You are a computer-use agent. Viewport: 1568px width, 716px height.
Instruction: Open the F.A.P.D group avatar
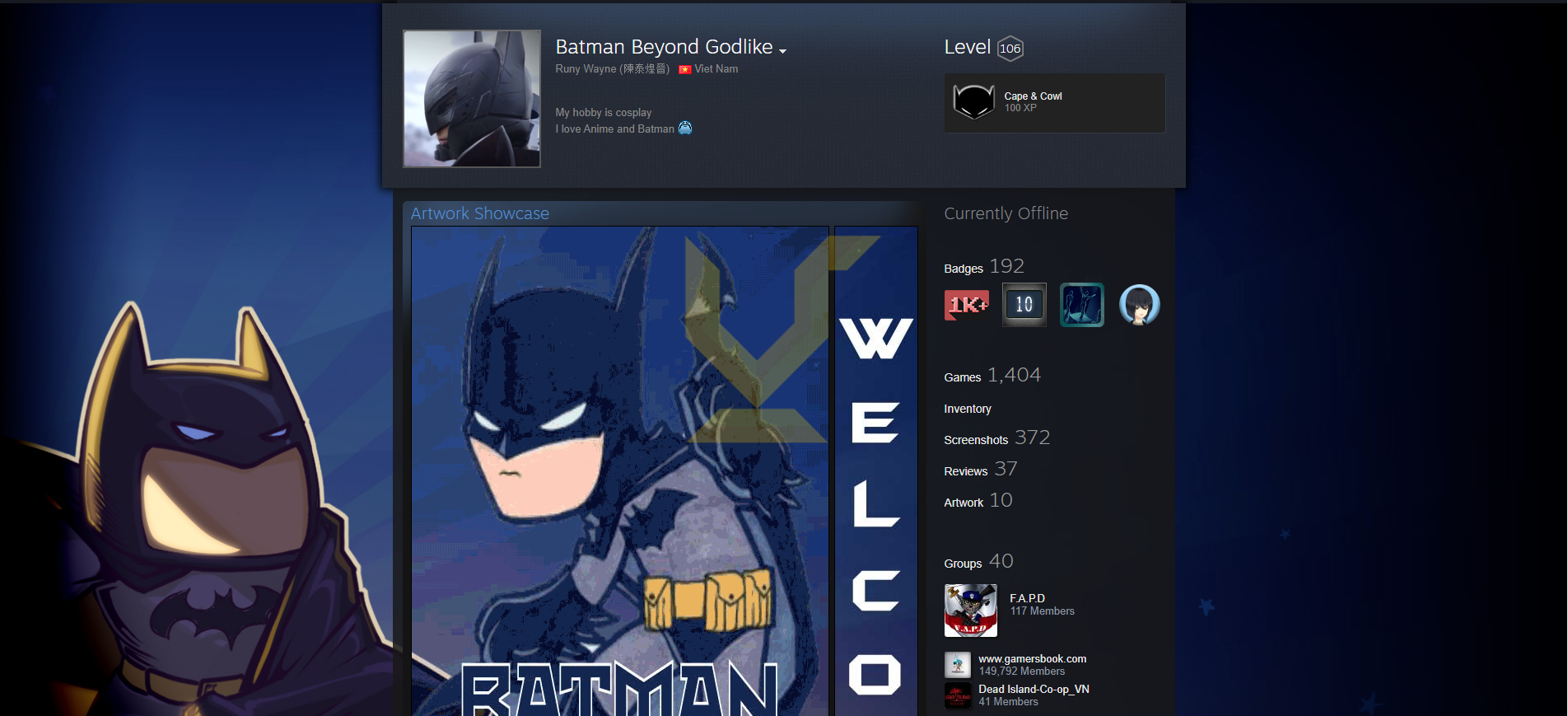coord(970,611)
